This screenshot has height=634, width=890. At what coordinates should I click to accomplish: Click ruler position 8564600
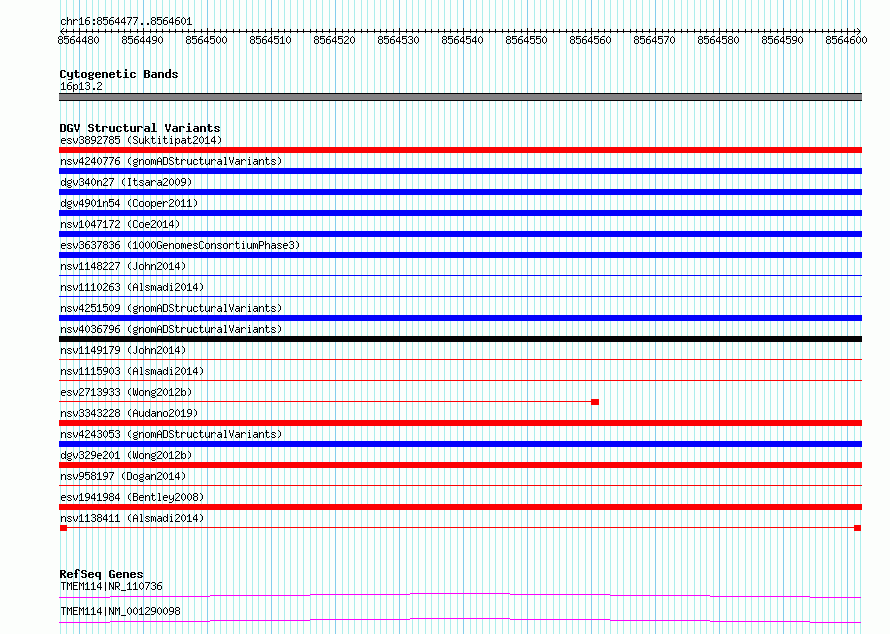pyautogui.click(x=846, y=40)
